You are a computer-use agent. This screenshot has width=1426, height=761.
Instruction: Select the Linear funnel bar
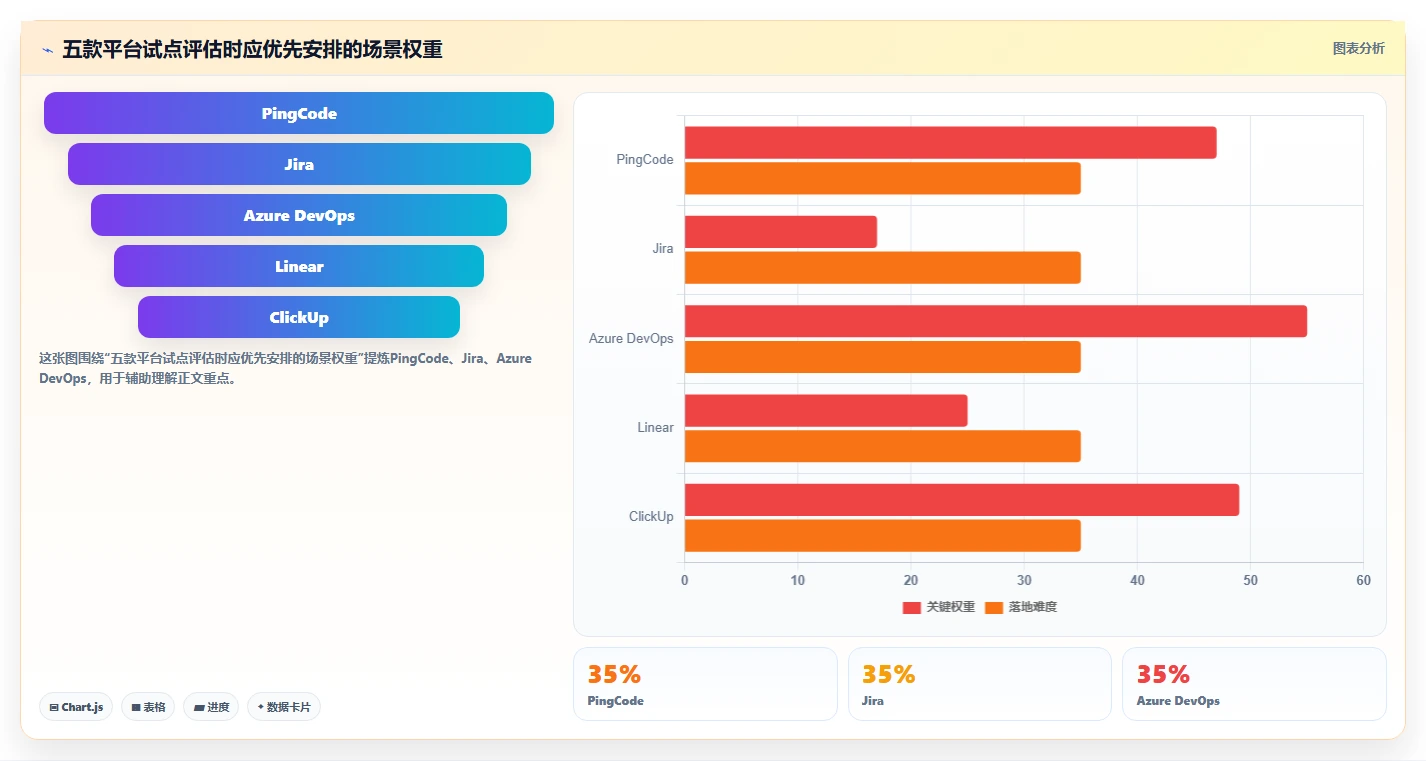[299, 266]
